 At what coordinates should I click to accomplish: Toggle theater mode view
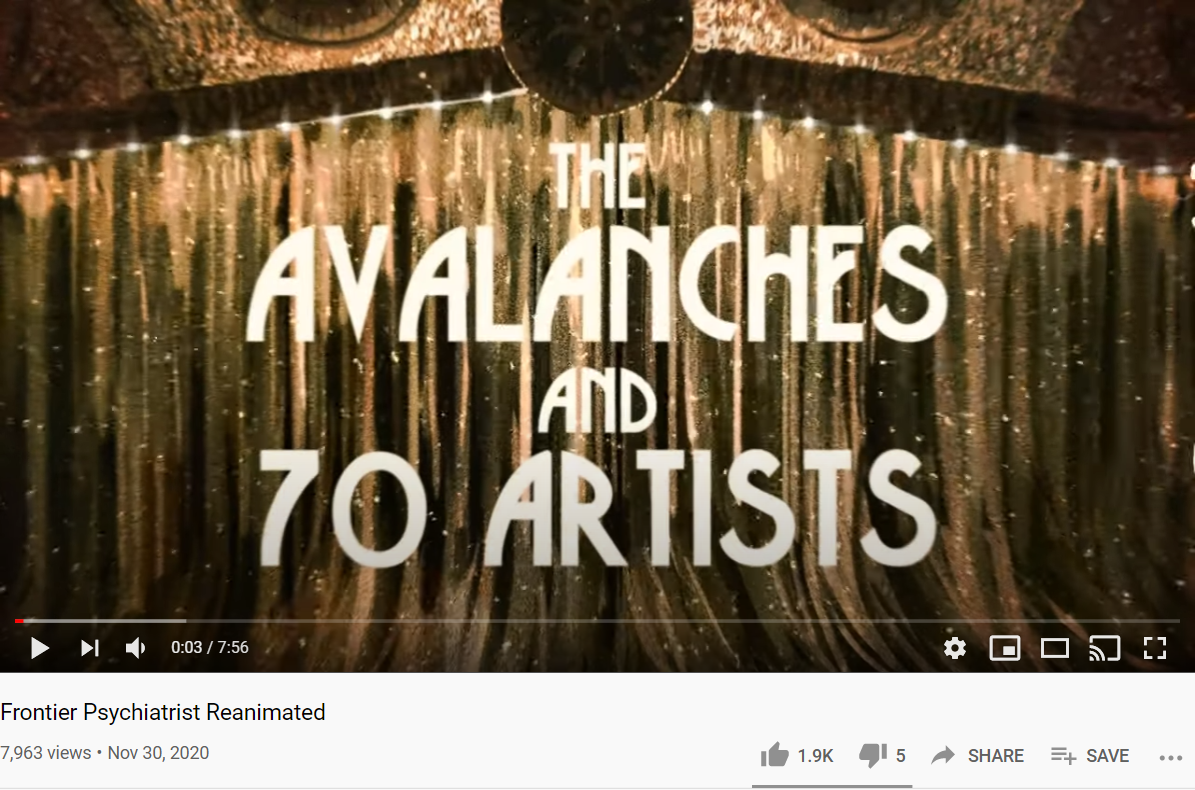1055,648
